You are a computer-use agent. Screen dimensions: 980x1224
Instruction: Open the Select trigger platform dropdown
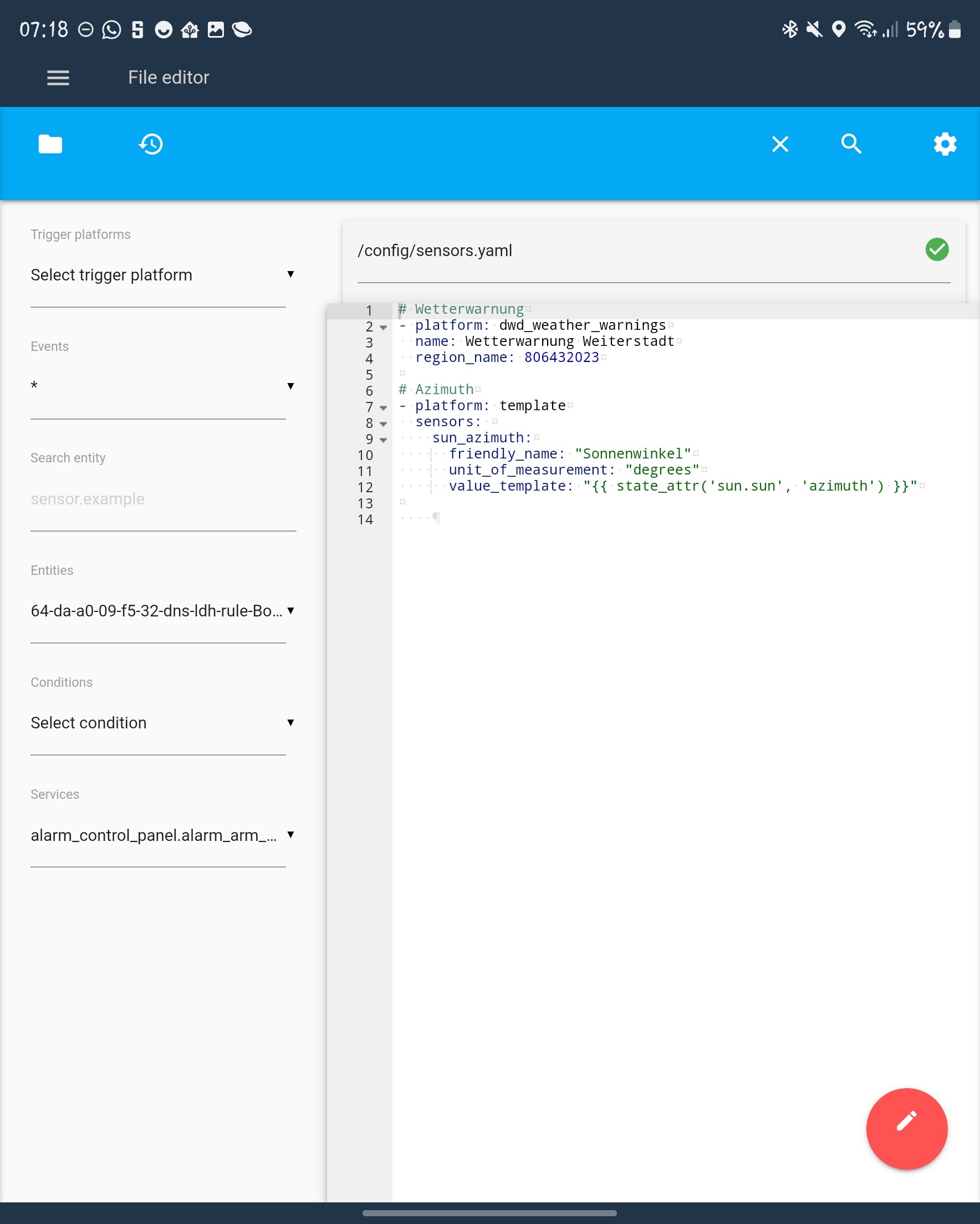[x=159, y=275]
